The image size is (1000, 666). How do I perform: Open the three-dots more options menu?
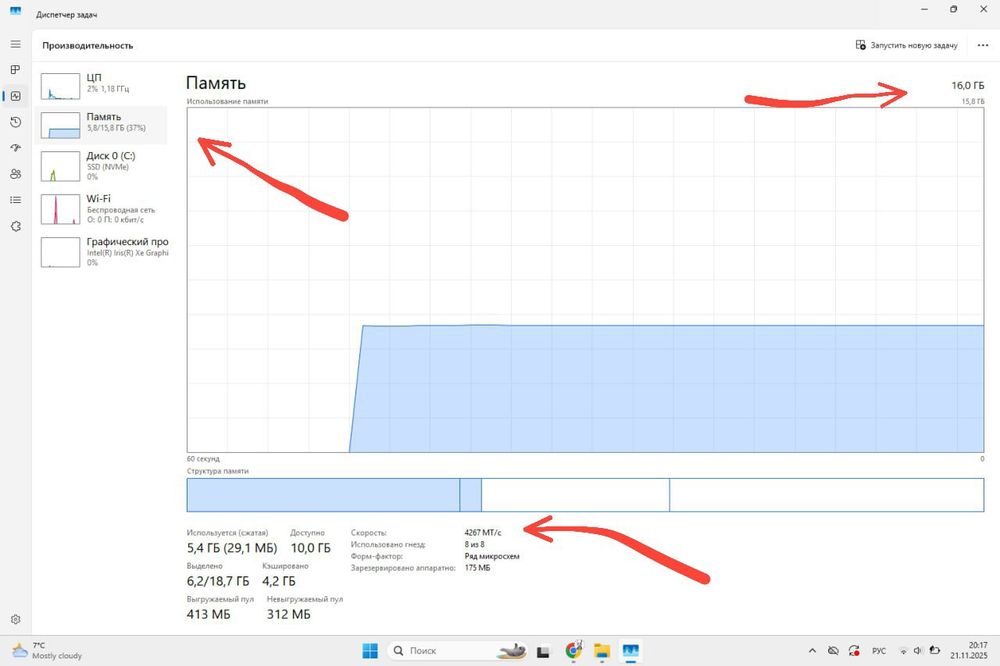pyautogui.click(x=983, y=45)
